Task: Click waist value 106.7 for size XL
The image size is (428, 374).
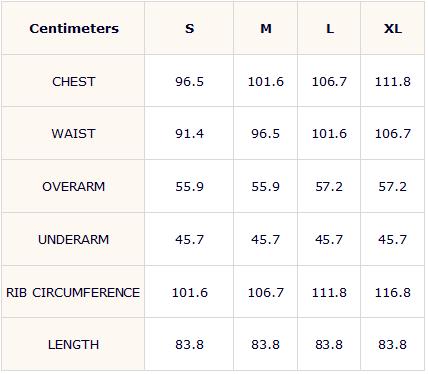Action: click(393, 134)
